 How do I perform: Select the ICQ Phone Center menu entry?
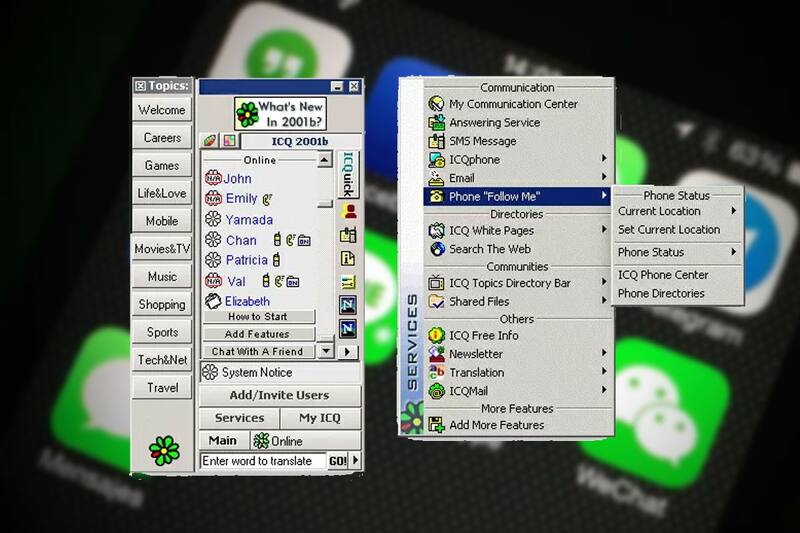pyautogui.click(x=662, y=275)
